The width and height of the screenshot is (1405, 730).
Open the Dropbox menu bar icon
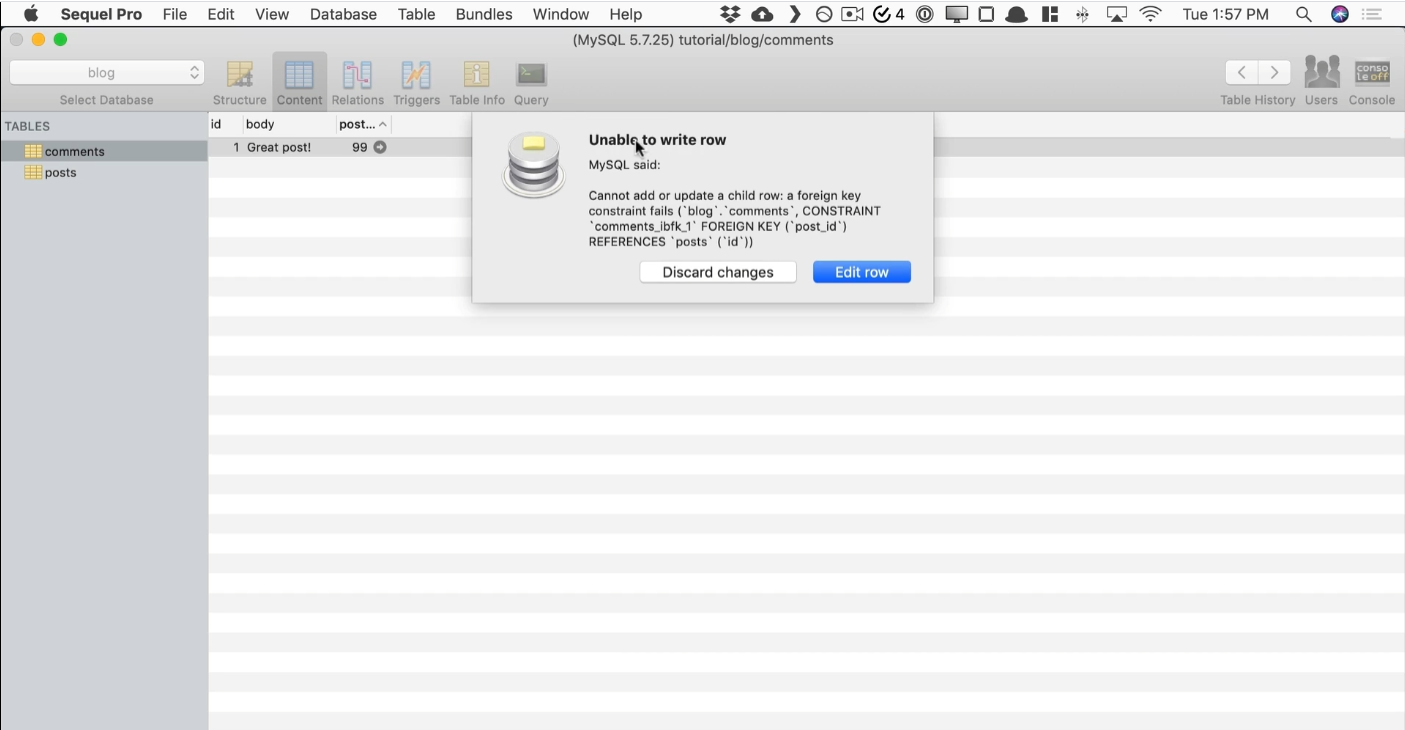[x=730, y=14]
